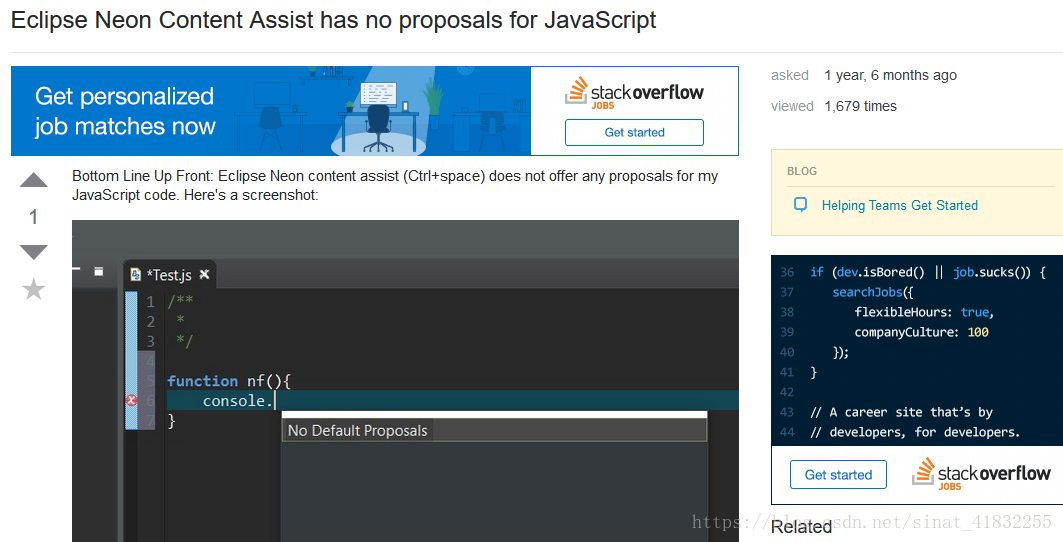Click the 'Get personalized job matches now' banner
This screenshot has width=1063, height=542.
click(270, 111)
